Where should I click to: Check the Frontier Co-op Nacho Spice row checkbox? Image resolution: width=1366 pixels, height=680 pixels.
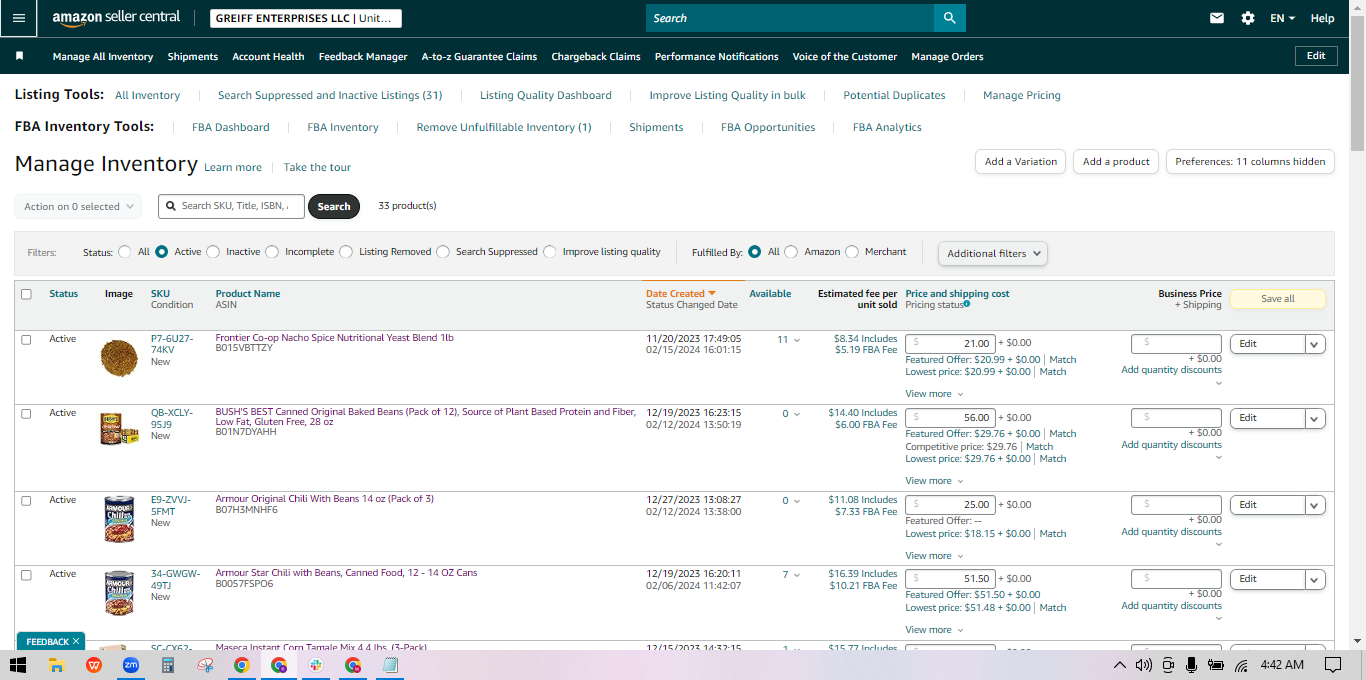26,339
